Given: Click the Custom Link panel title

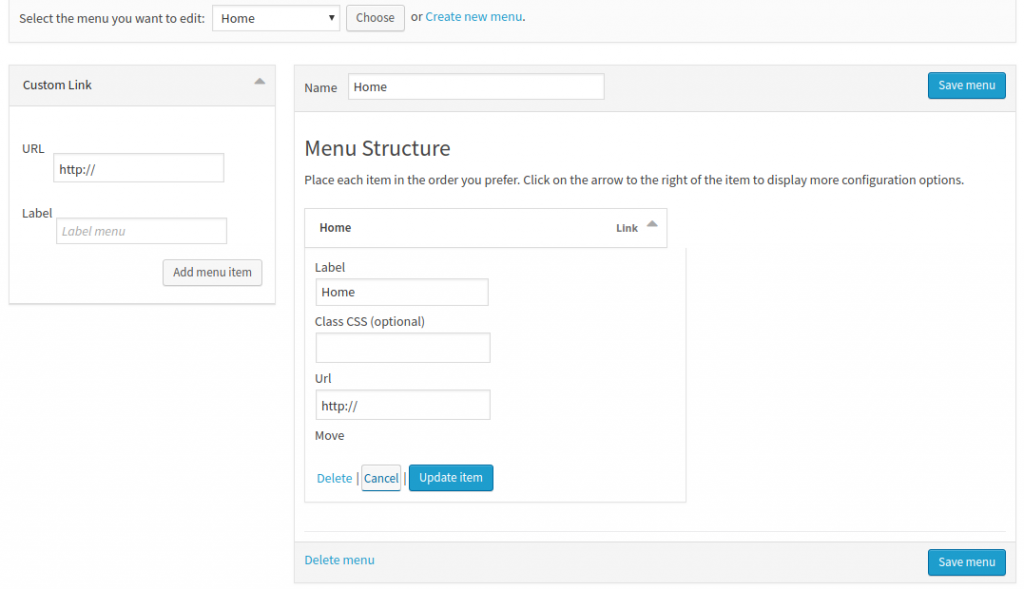Looking at the screenshot, I should pyautogui.click(x=57, y=85).
